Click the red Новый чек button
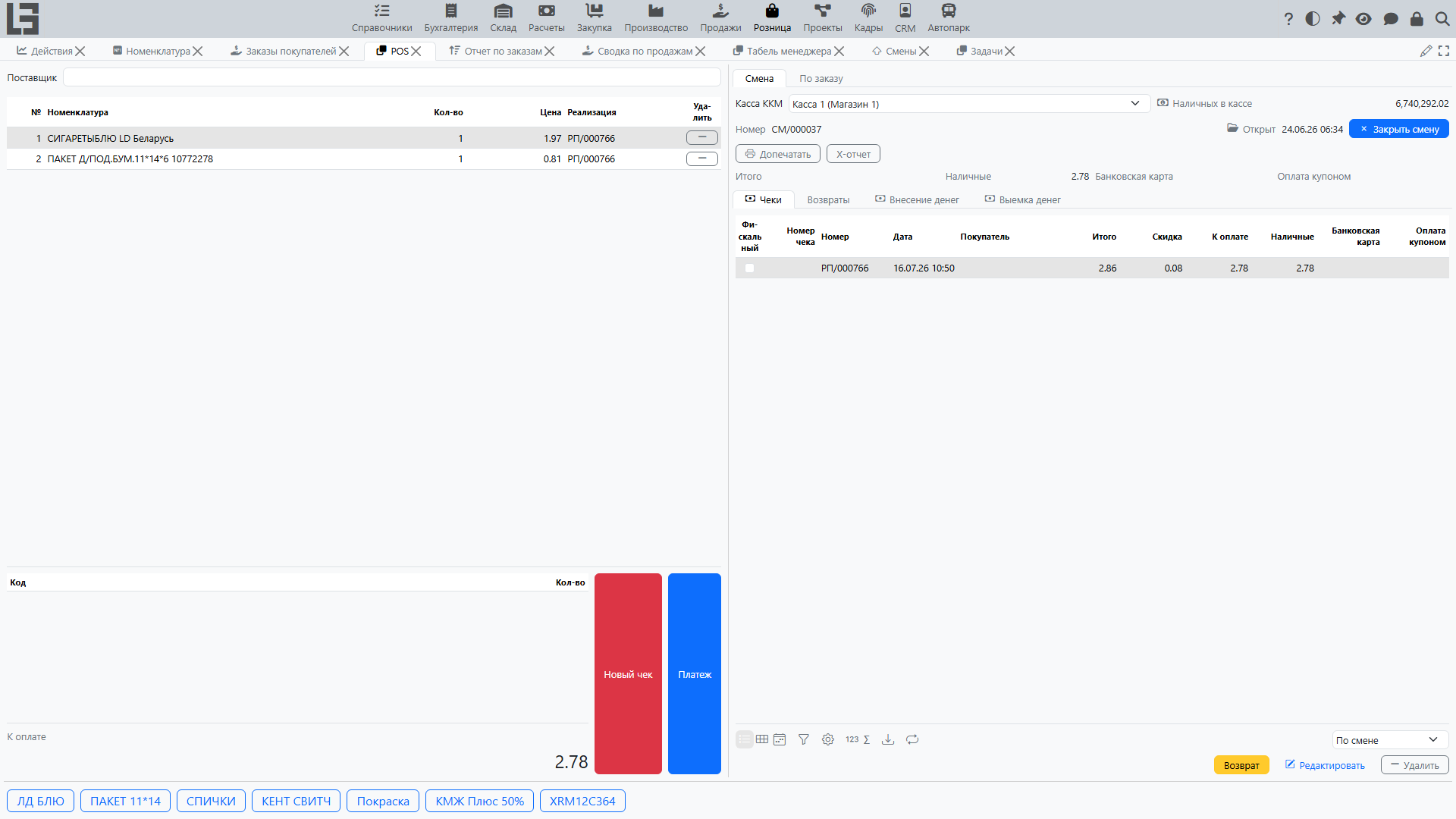This screenshot has width=1456, height=819. [x=628, y=673]
